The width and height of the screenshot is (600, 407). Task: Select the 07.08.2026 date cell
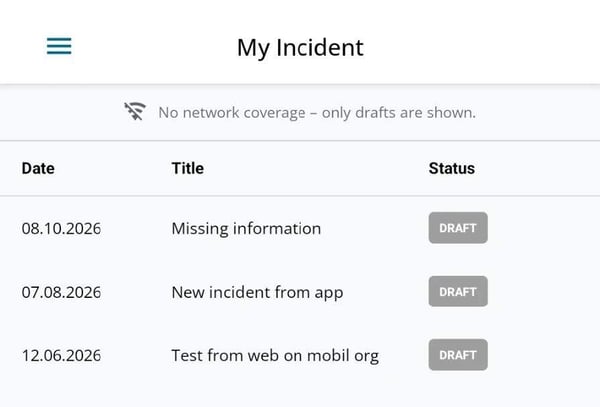[61, 292]
